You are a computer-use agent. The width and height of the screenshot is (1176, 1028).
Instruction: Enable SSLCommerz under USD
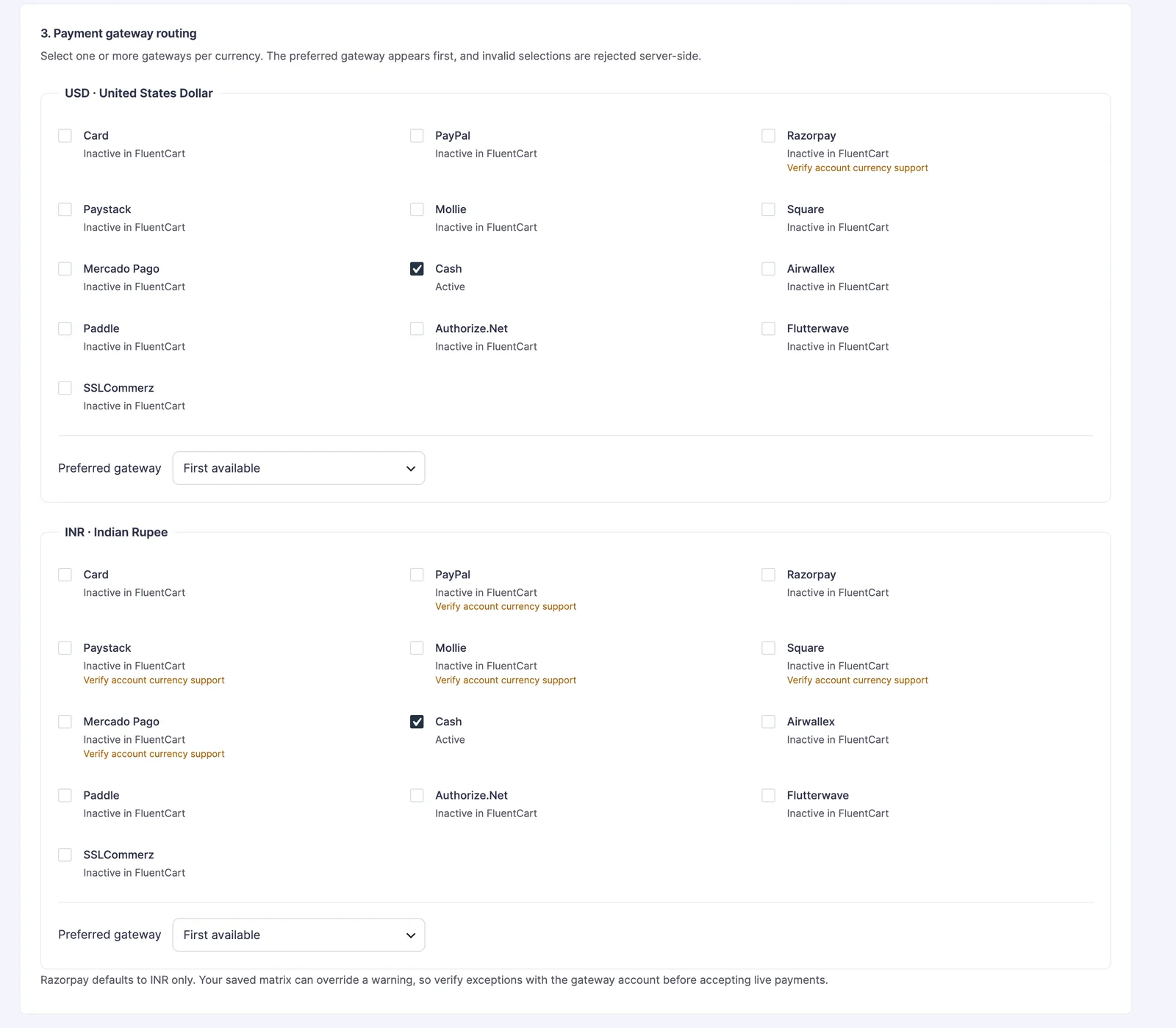click(65, 388)
